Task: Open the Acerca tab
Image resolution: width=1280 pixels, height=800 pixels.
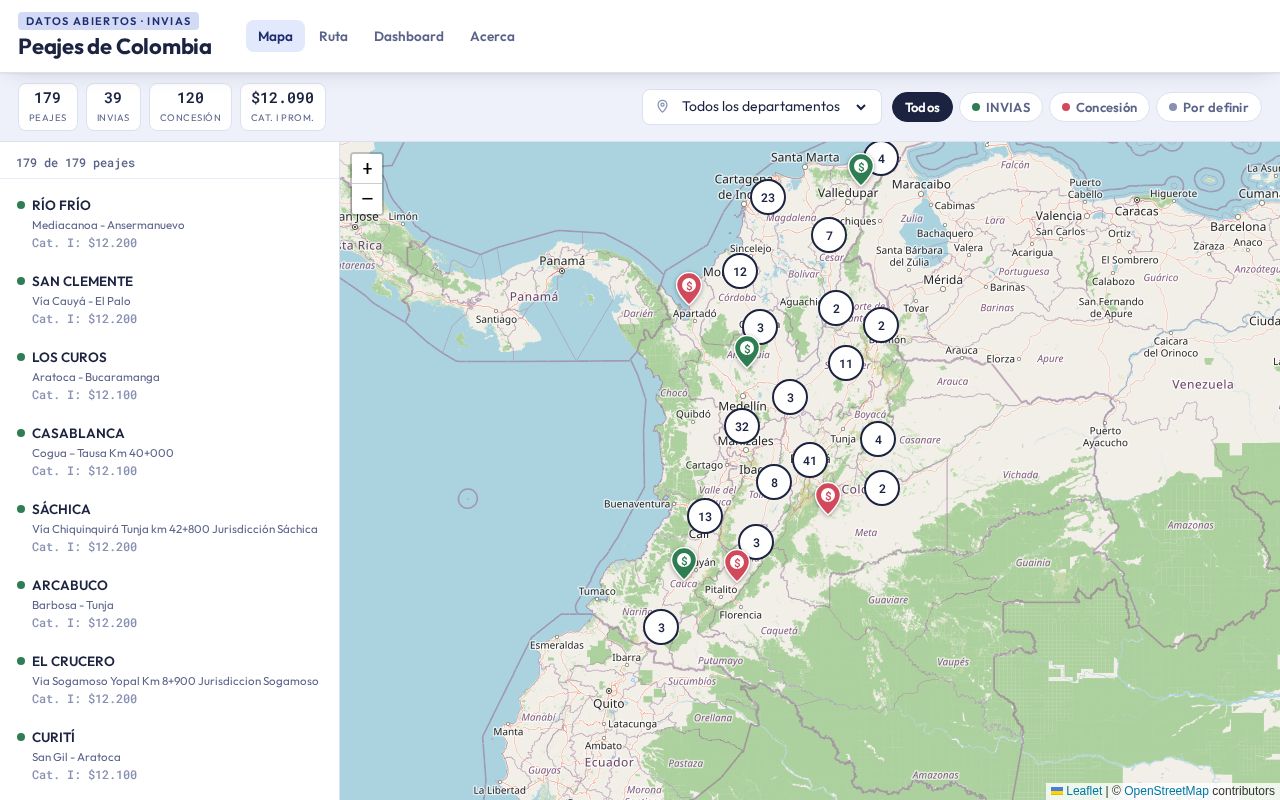Action: (x=492, y=36)
